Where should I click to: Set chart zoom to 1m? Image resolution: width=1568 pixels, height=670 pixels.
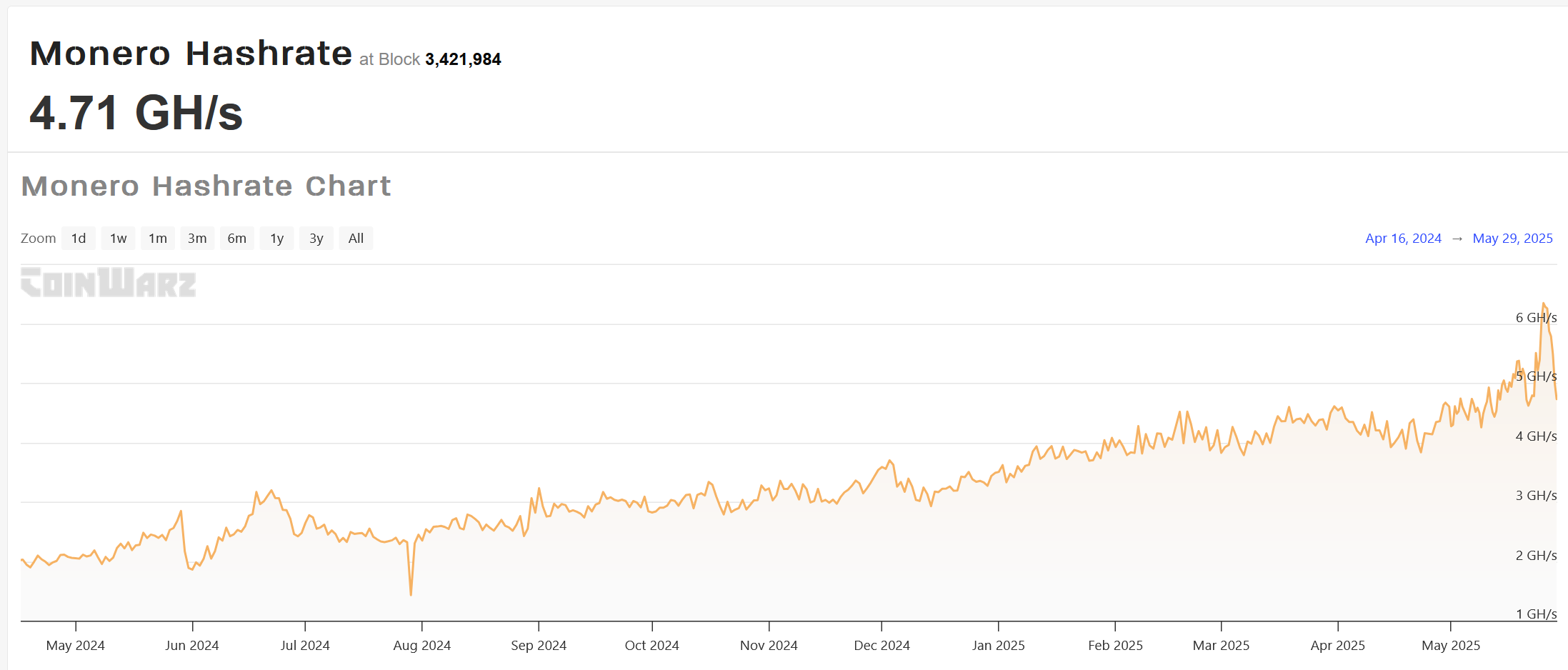tap(158, 239)
